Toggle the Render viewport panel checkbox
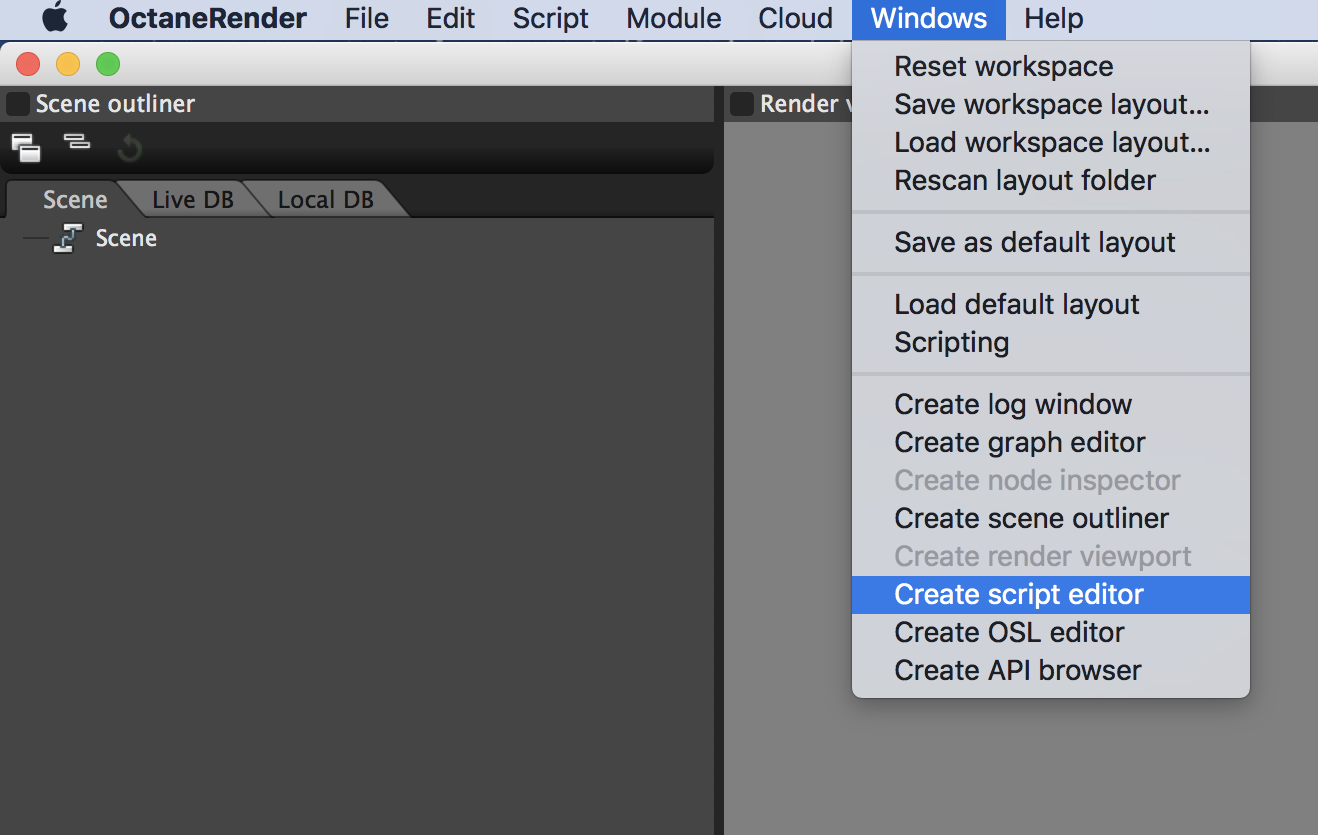This screenshot has width=1318, height=835. (742, 104)
